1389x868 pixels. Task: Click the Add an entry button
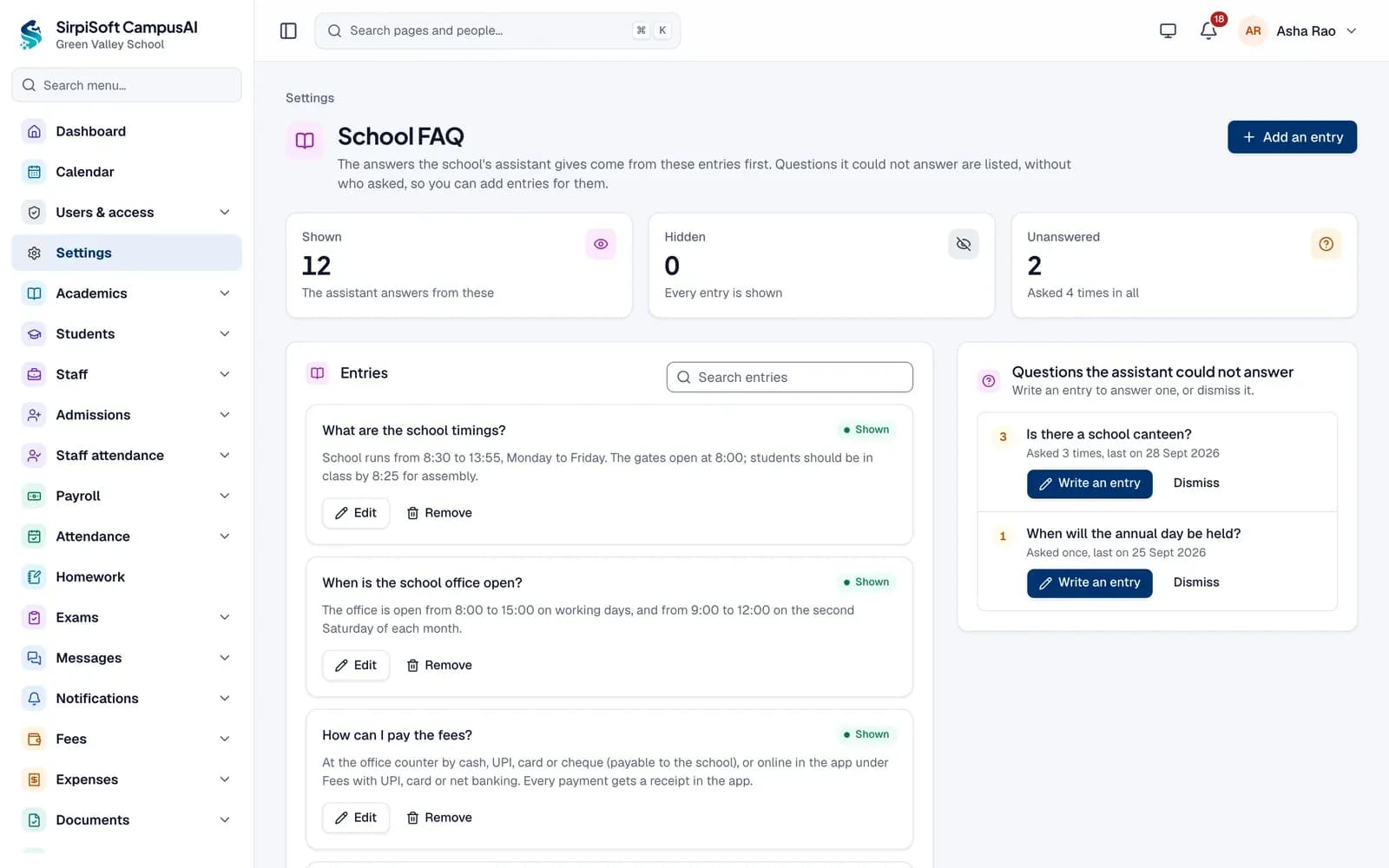tap(1292, 137)
